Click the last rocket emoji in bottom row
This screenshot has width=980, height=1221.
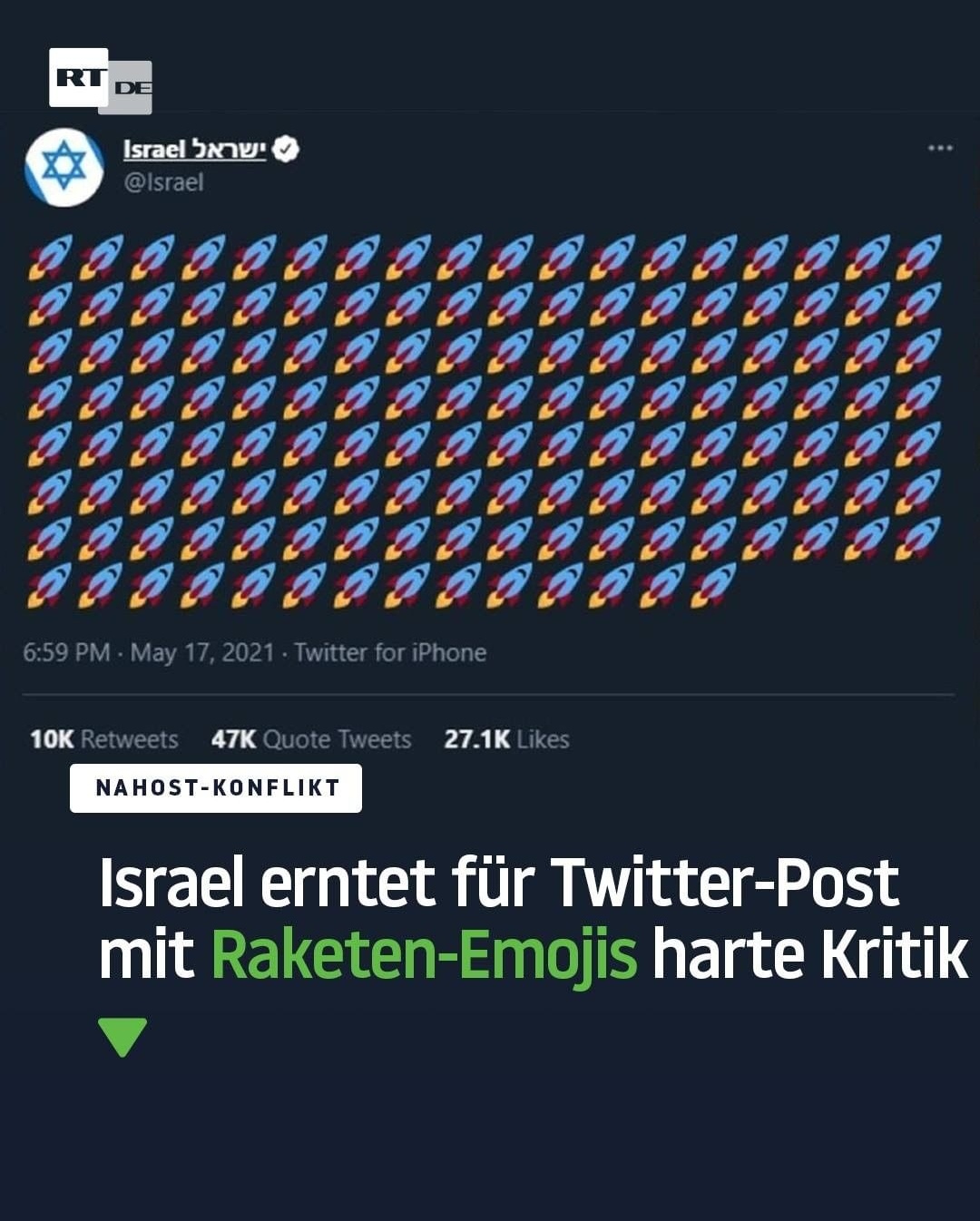click(715, 584)
